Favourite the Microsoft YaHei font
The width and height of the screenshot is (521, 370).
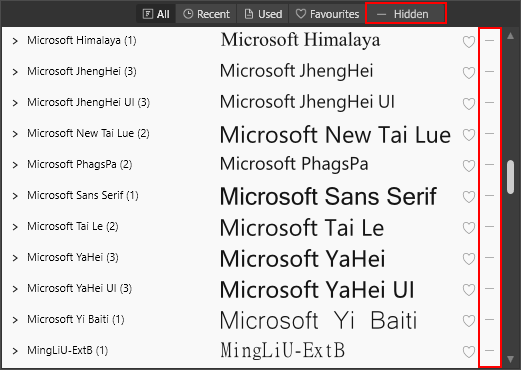point(469,259)
